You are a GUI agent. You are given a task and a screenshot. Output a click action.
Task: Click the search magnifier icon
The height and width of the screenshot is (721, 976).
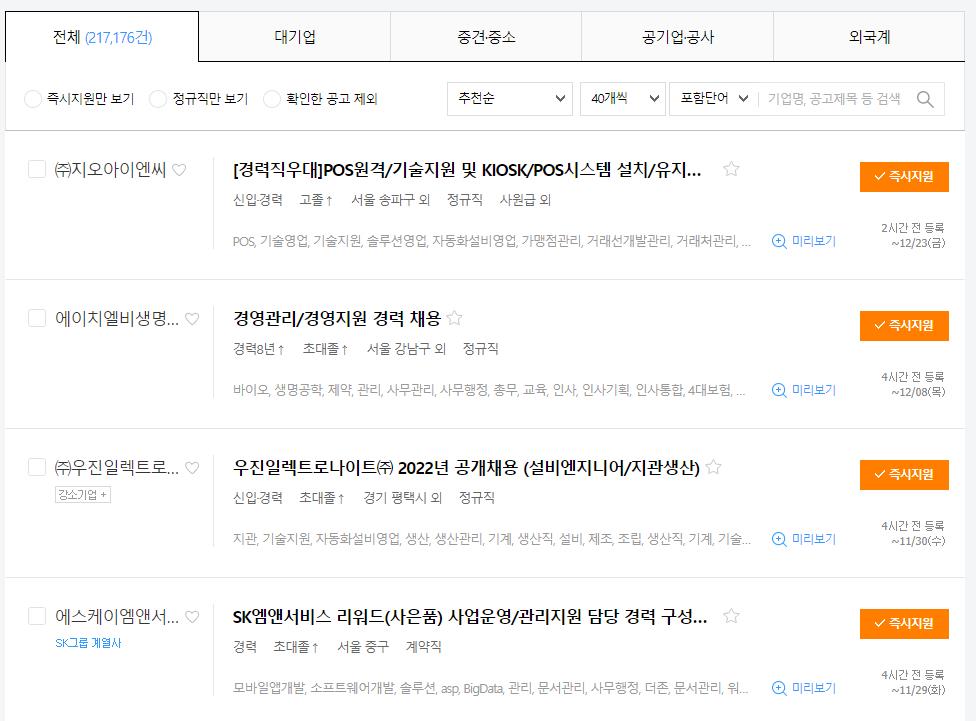click(925, 99)
